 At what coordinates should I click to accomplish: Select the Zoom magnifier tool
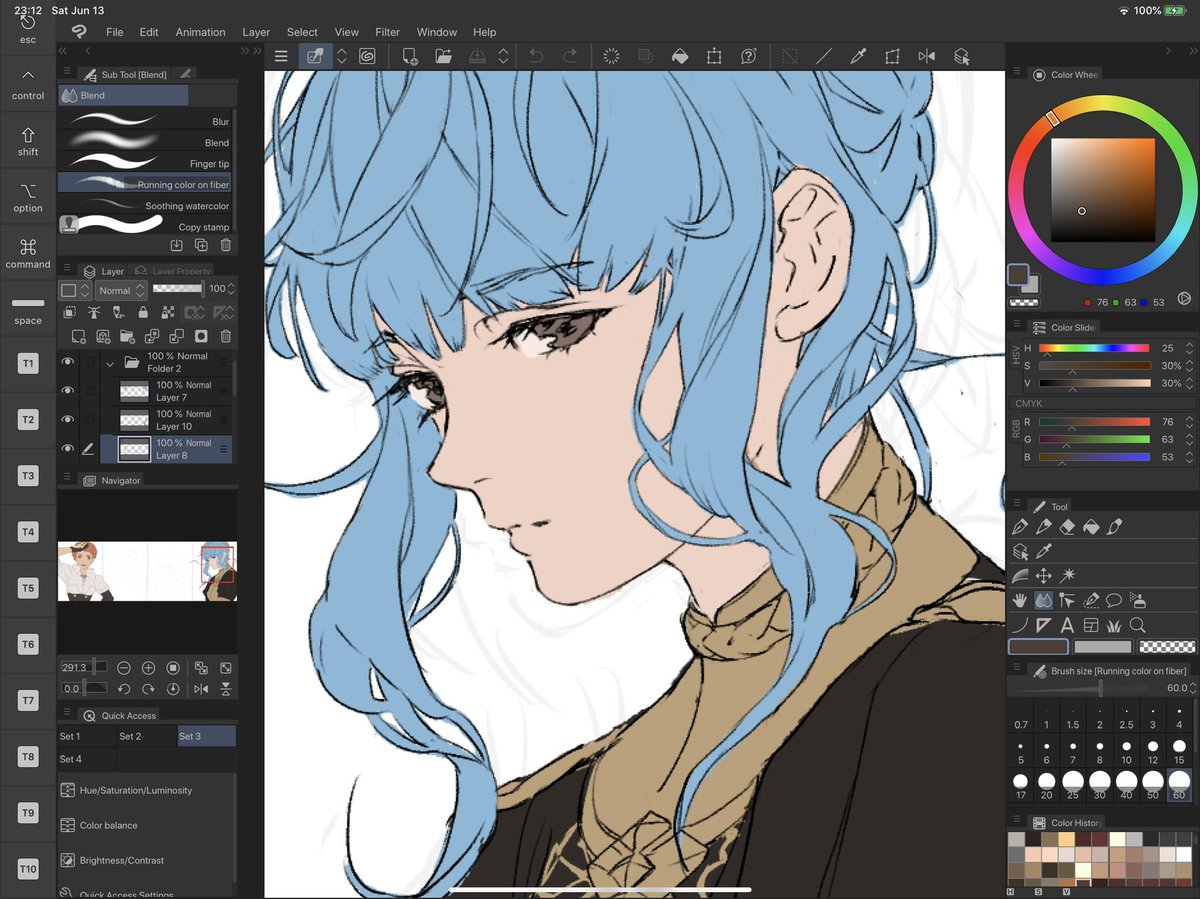coord(1137,625)
